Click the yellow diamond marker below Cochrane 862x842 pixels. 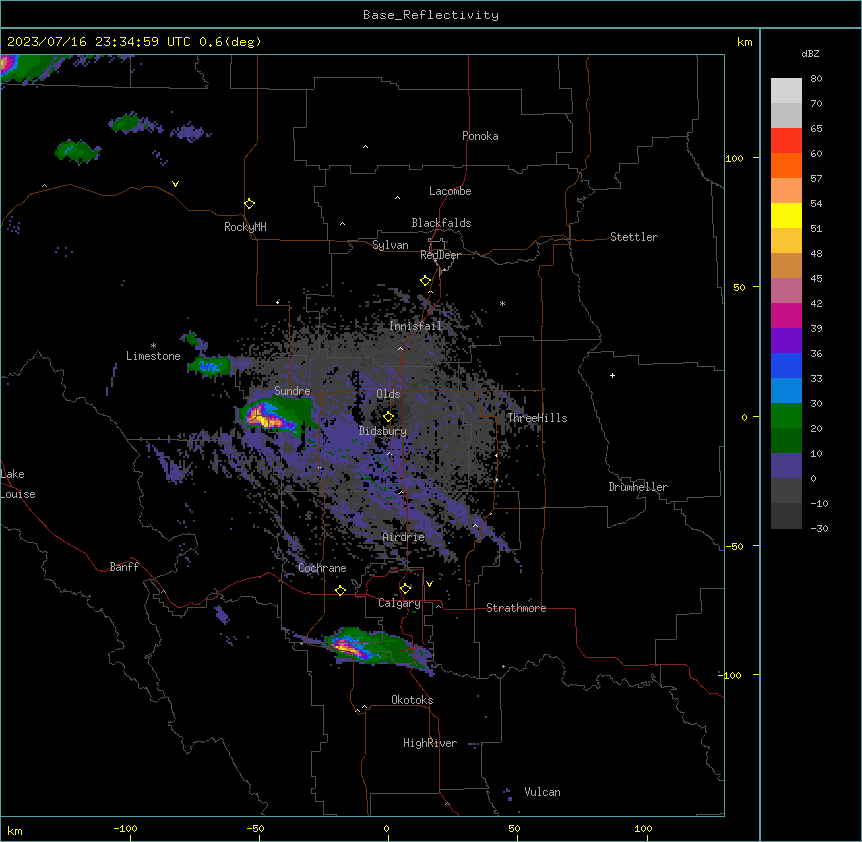tap(340, 590)
